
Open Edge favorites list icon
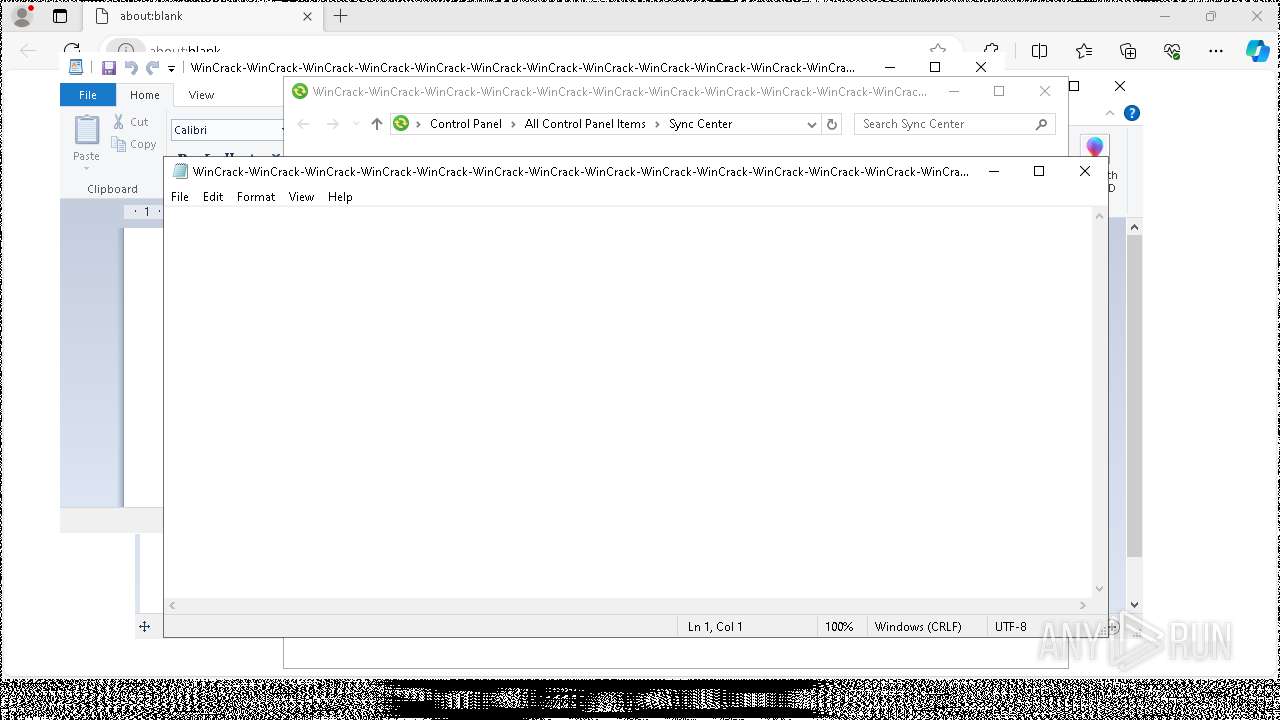tap(1084, 51)
